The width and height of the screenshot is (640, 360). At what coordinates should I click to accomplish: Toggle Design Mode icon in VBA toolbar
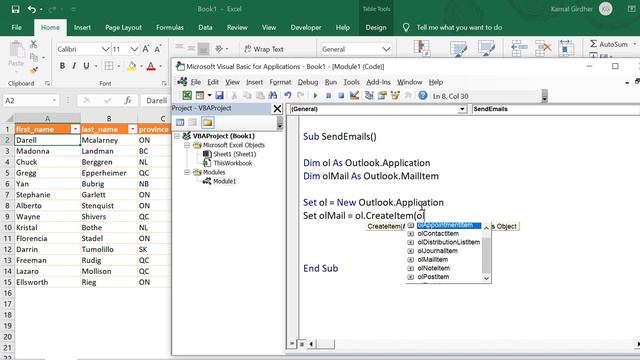354,96
